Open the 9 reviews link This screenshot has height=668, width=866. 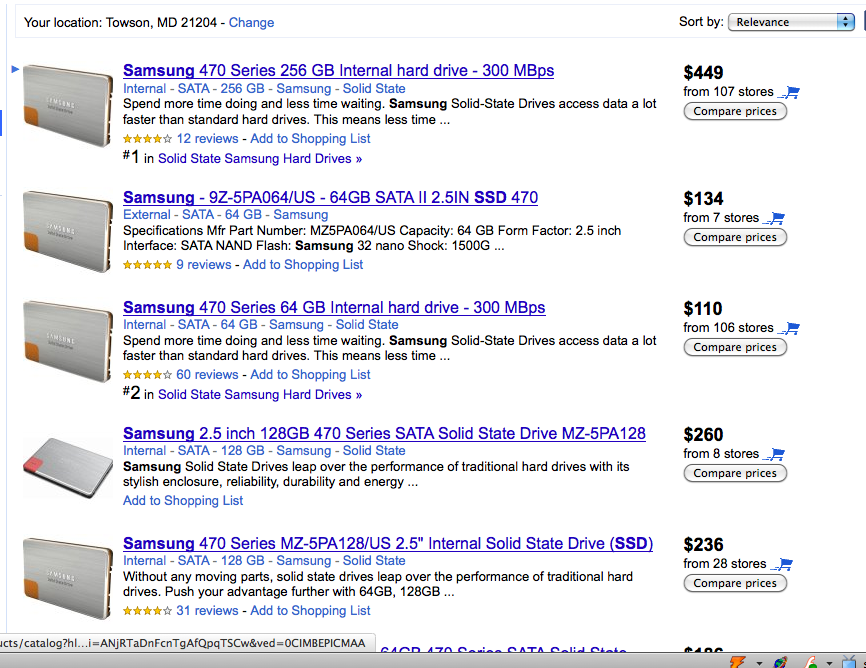(x=204, y=265)
